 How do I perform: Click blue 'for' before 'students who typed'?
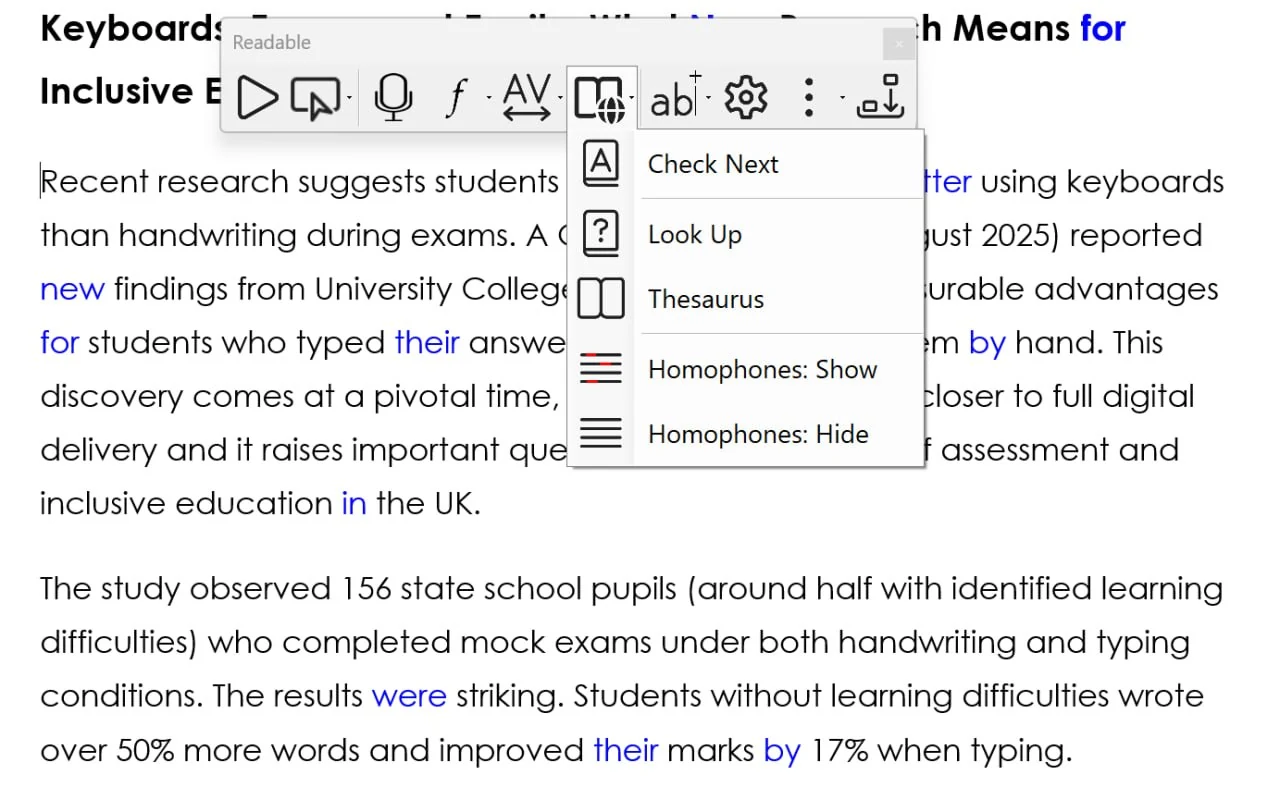59,343
